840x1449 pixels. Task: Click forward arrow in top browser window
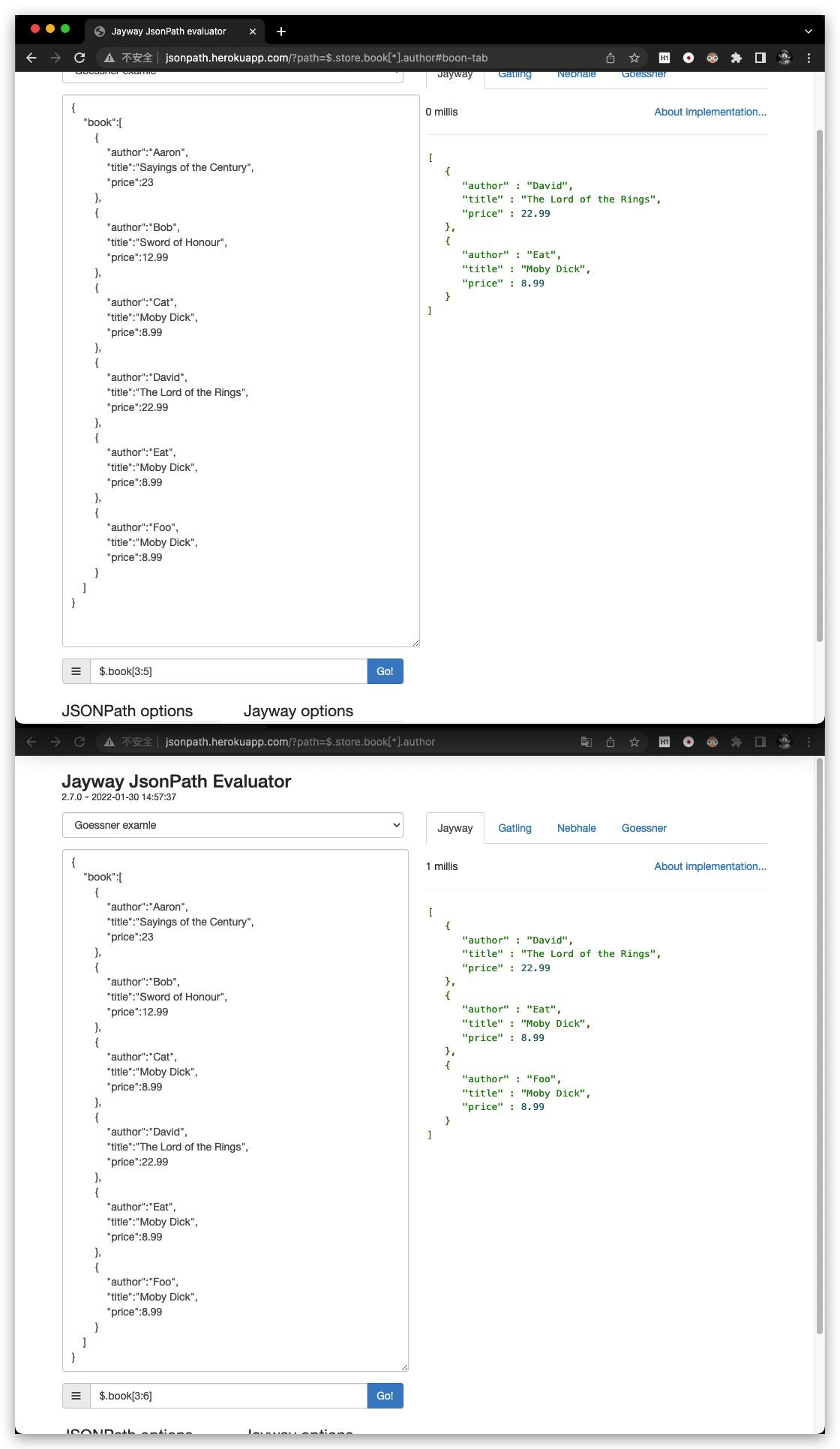(55, 58)
